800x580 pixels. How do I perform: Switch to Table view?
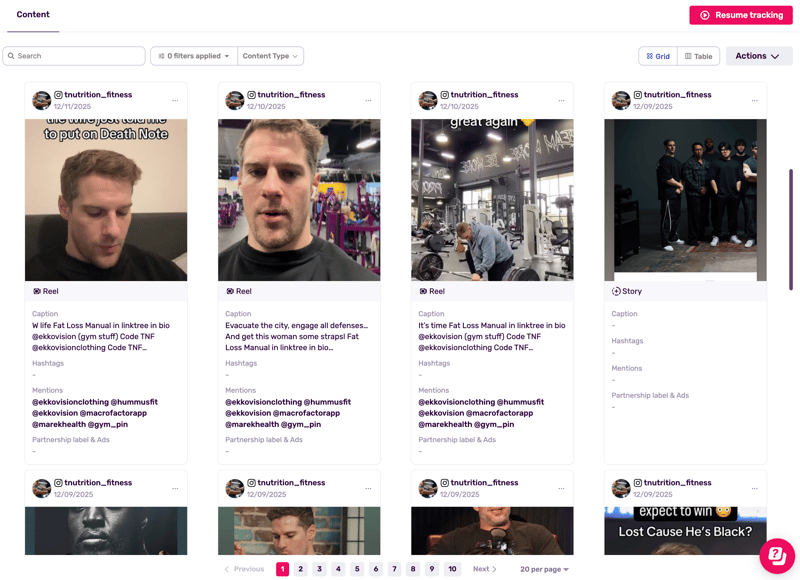698,56
